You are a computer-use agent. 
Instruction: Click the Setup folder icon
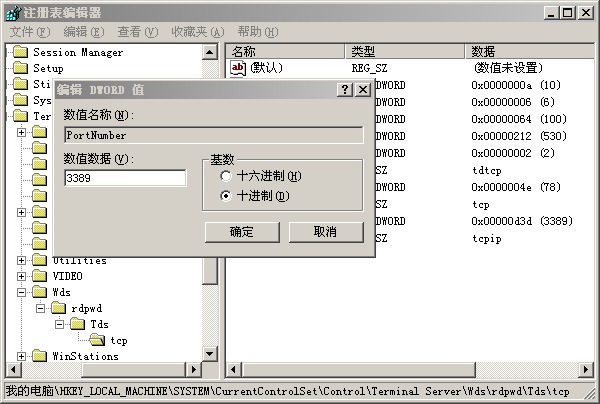pos(21,68)
